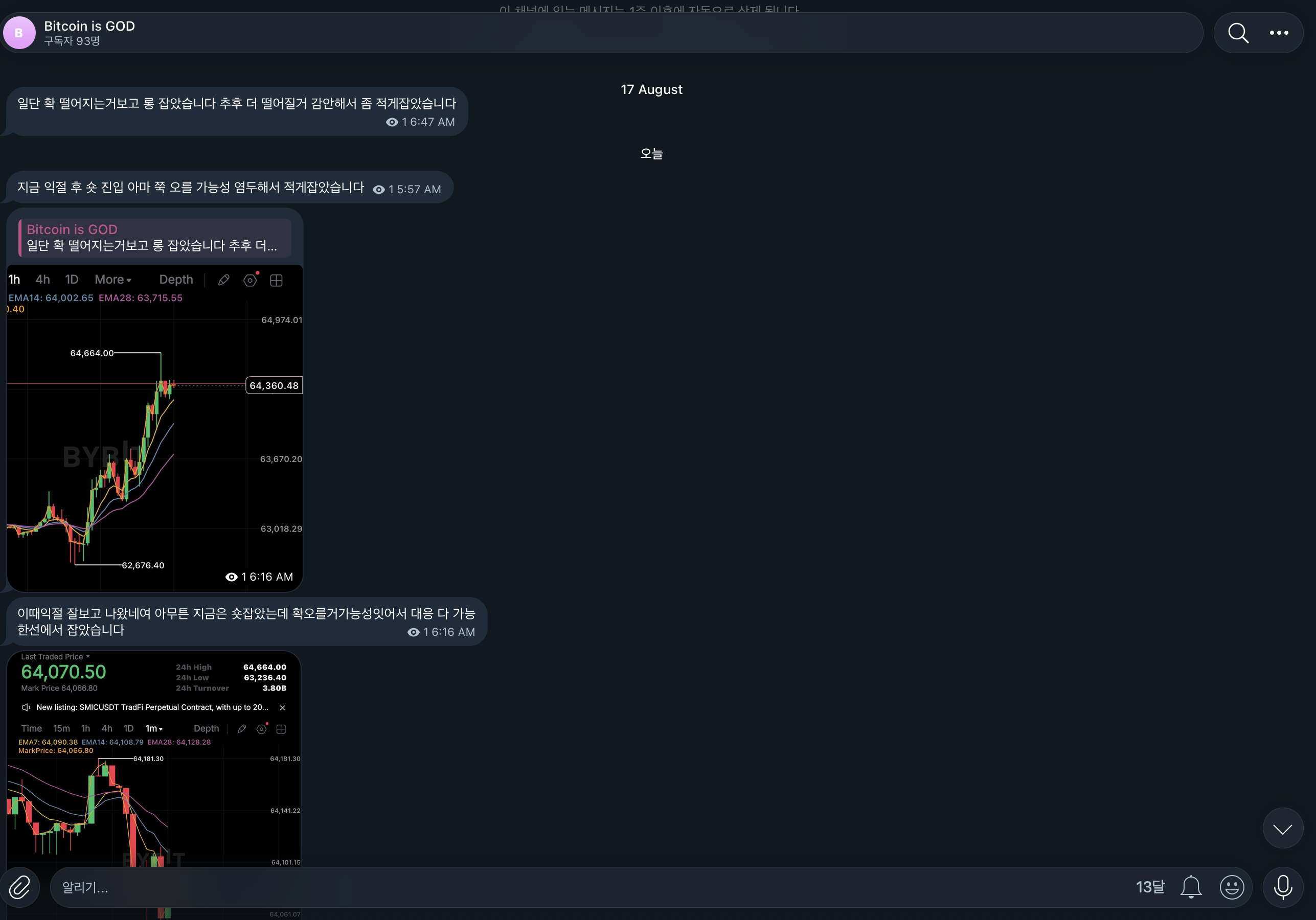Click Last Traded Price dropdown in second image

pyautogui.click(x=56, y=656)
